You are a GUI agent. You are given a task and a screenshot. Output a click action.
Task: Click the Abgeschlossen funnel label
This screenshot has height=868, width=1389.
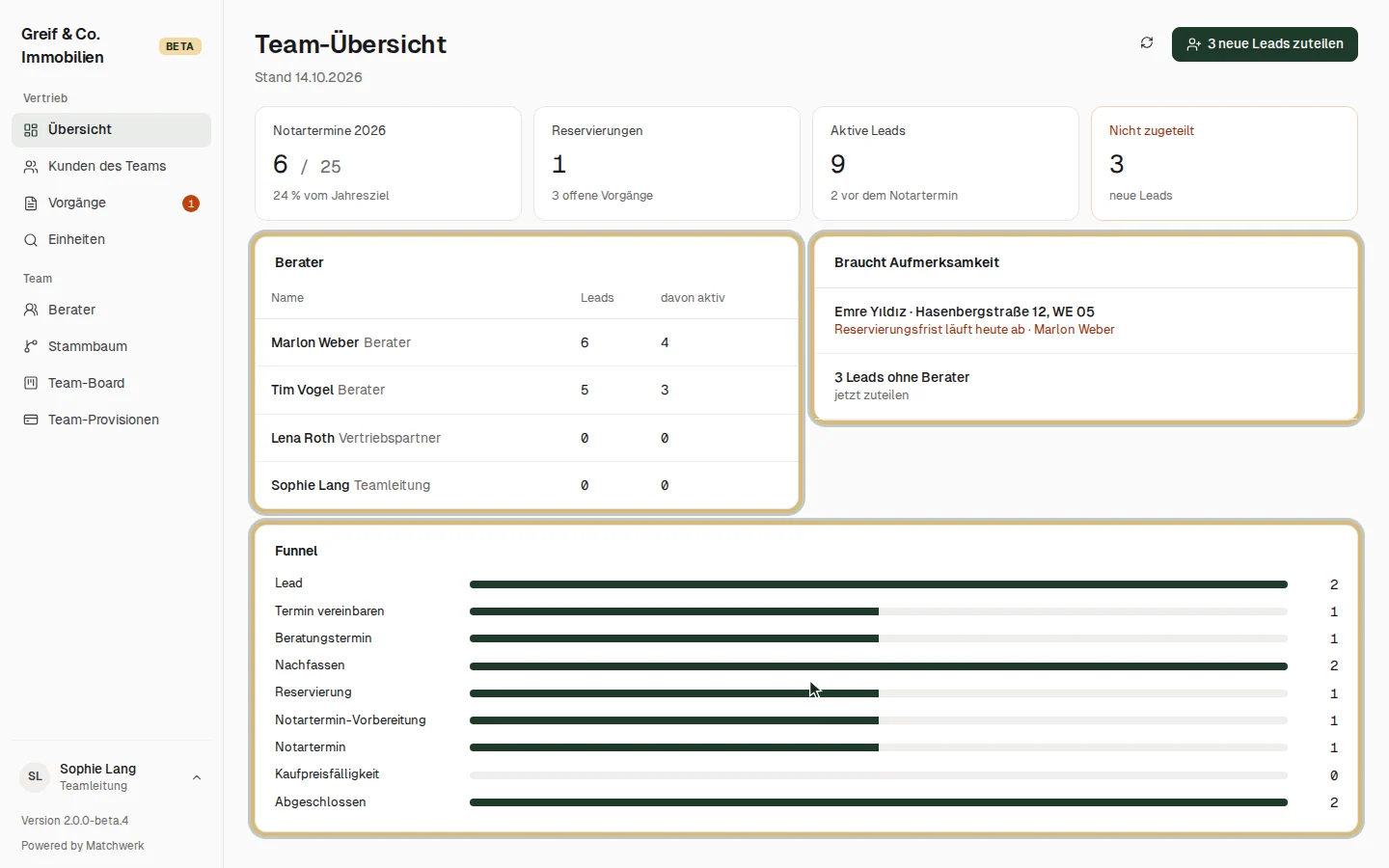click(x=320, y=802)
